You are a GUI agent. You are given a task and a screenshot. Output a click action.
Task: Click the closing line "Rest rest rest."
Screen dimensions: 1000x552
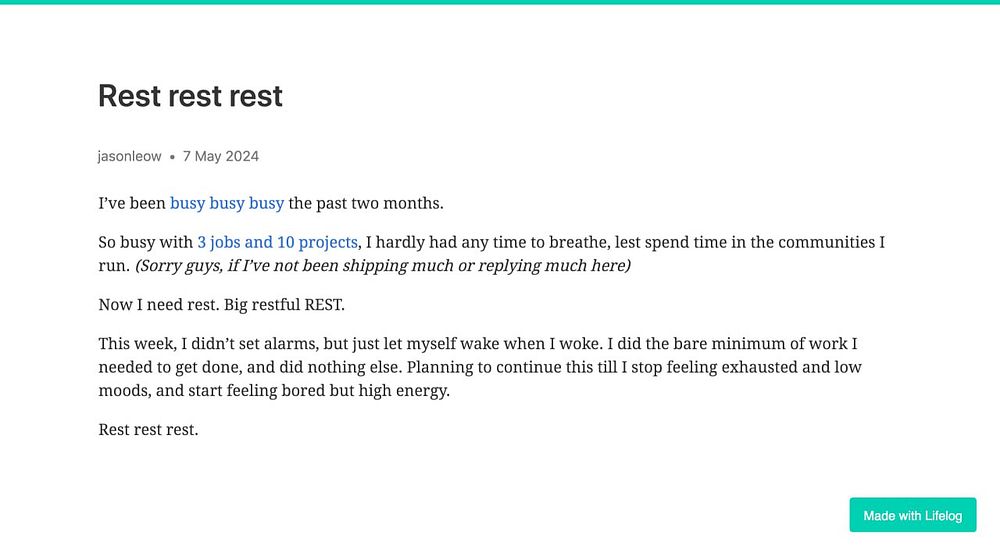point(148,430)
